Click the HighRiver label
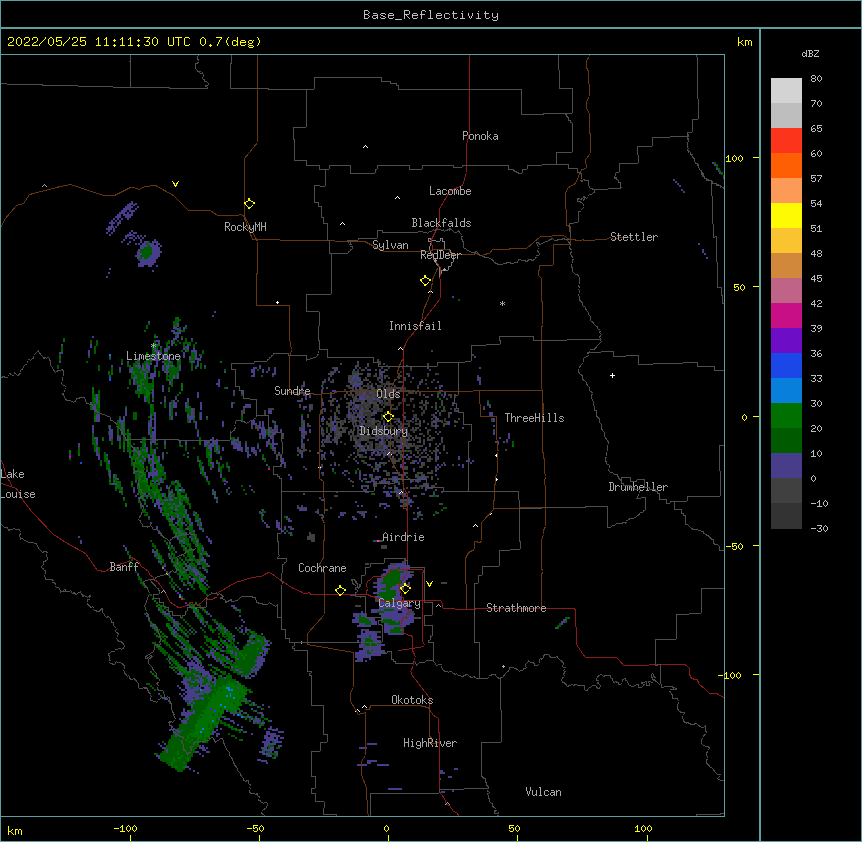Screen dimensions: 862x842 pyautogui.click(x=430, y=743)
